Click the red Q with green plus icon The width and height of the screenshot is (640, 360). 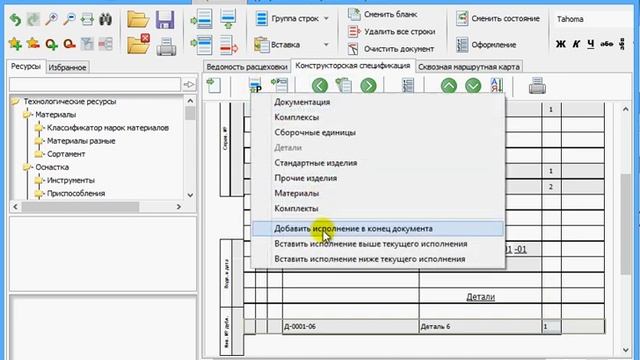[51, 44]
